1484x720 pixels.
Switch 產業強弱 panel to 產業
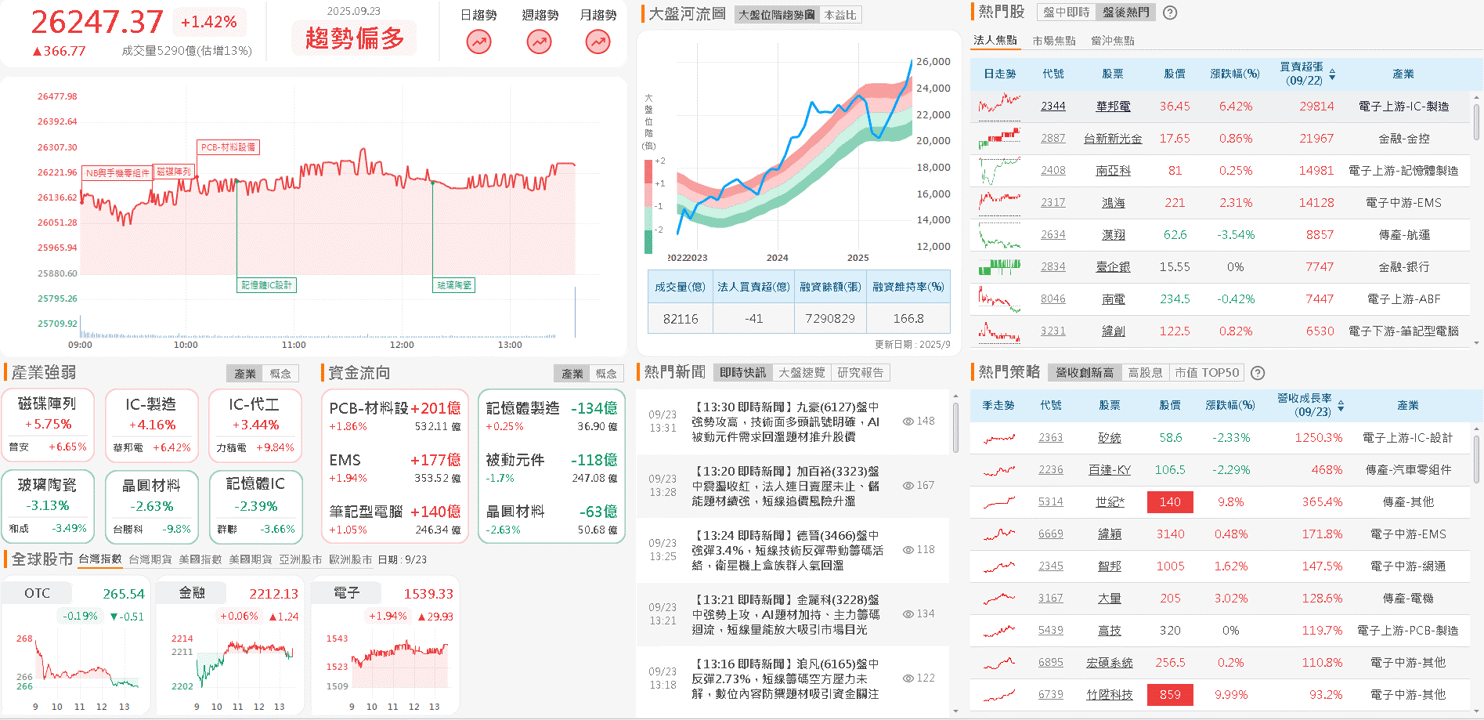[x=245, y=373]
